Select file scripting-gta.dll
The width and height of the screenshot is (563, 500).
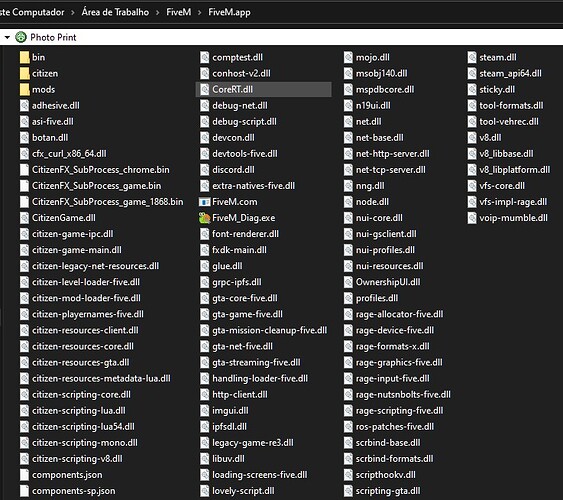coord(388,491)
